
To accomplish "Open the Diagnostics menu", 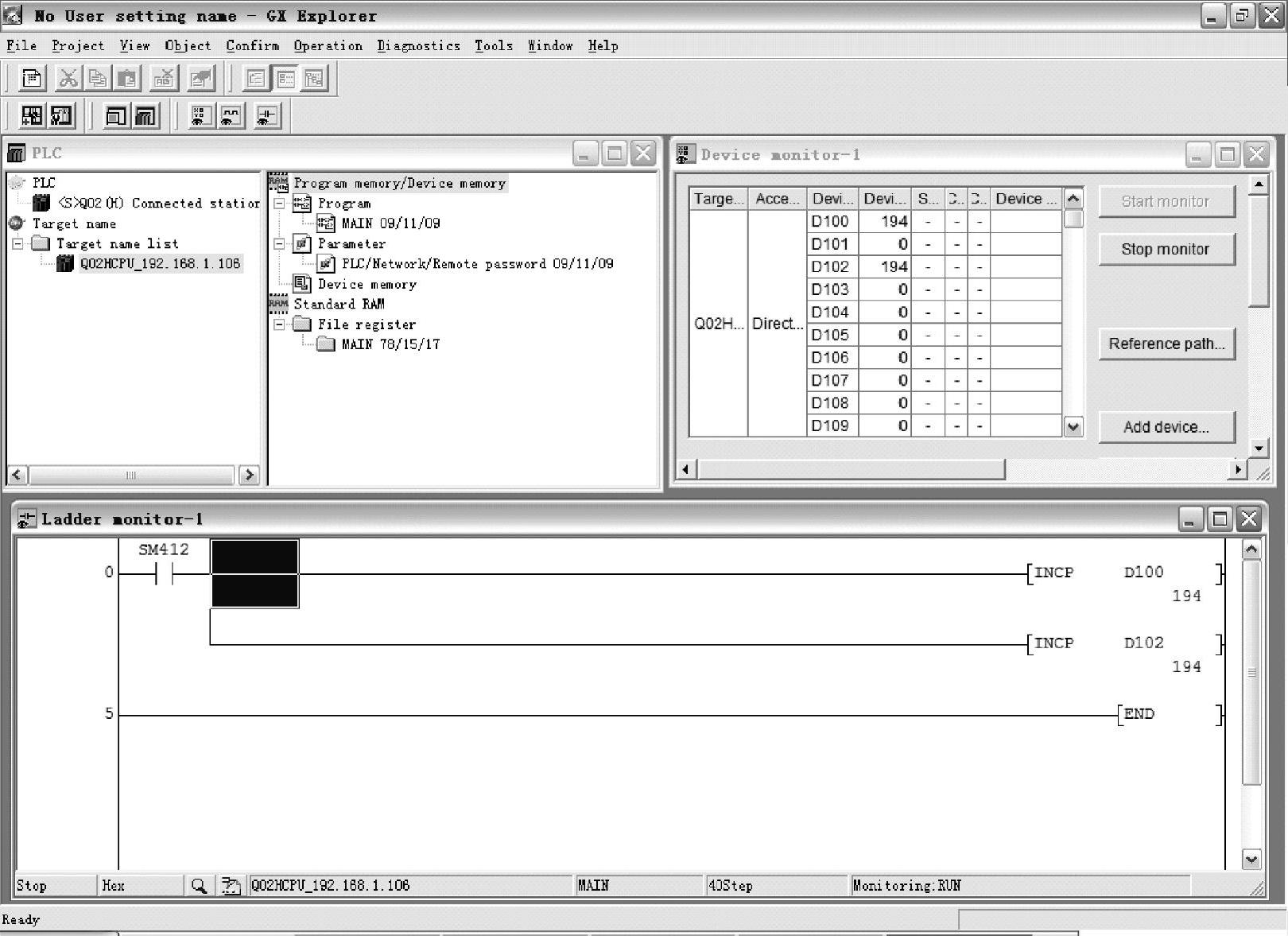I will coord(419,45).
